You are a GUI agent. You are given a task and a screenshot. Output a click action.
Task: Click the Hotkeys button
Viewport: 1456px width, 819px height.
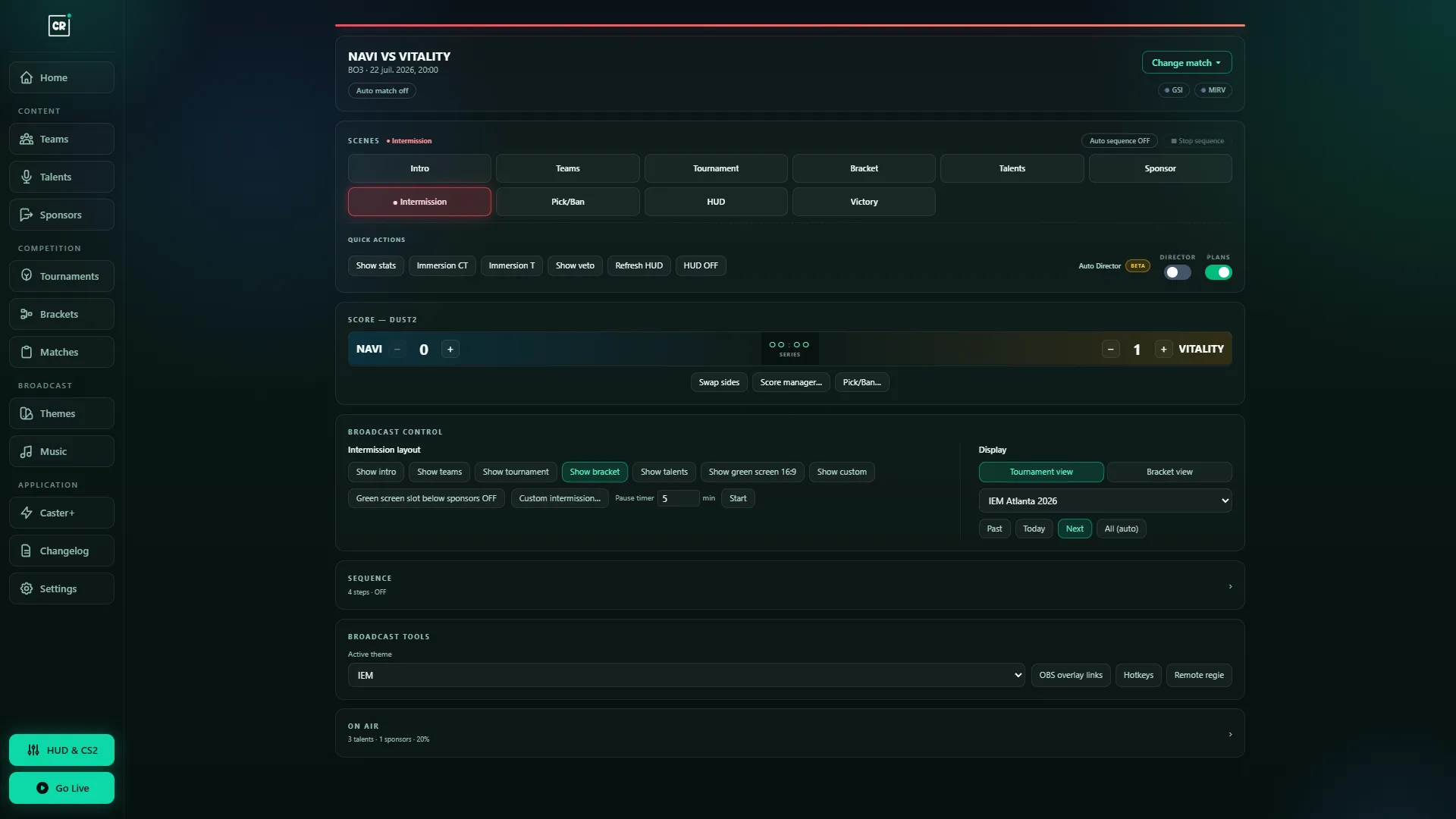pos(1138,675)
